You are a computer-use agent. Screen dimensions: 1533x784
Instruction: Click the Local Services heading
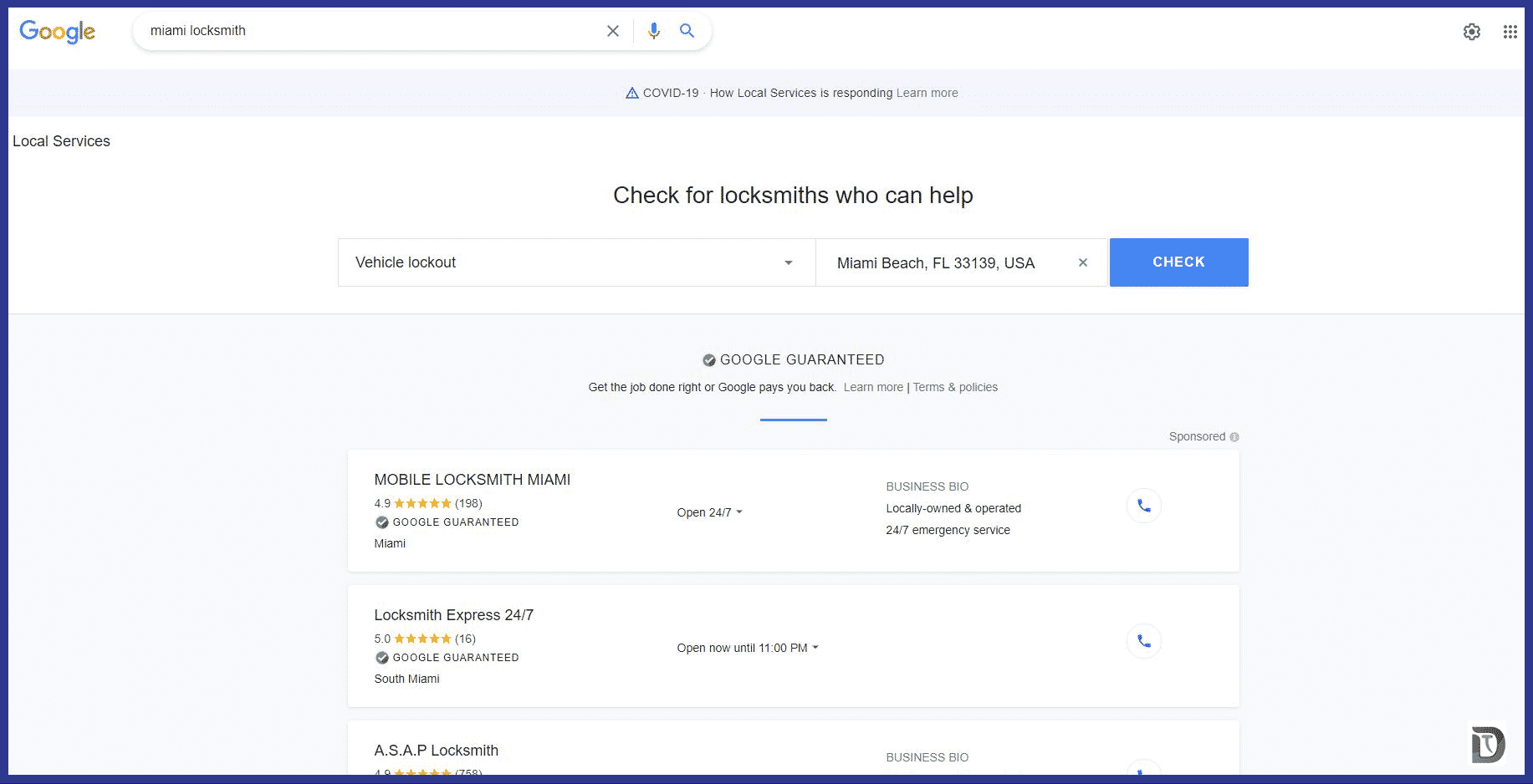pyautogui.click(x=61, y=141)
